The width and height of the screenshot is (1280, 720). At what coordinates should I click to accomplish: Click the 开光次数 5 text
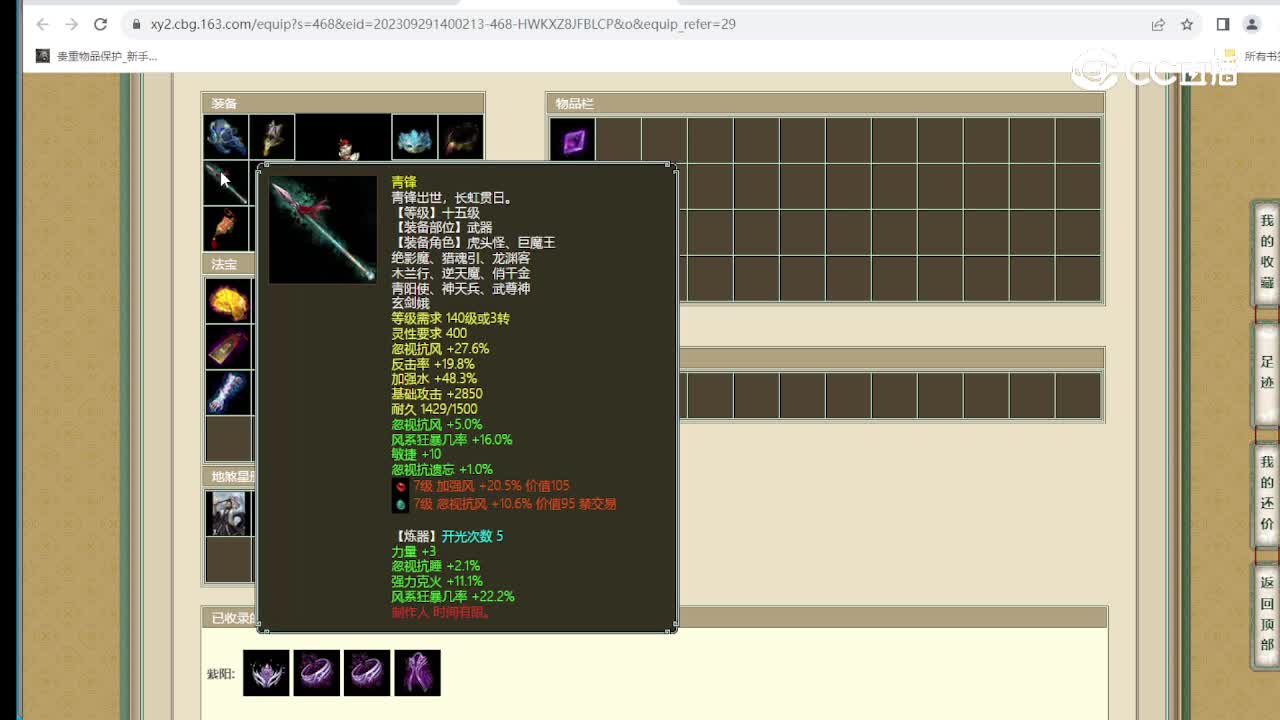click(473, 536)
